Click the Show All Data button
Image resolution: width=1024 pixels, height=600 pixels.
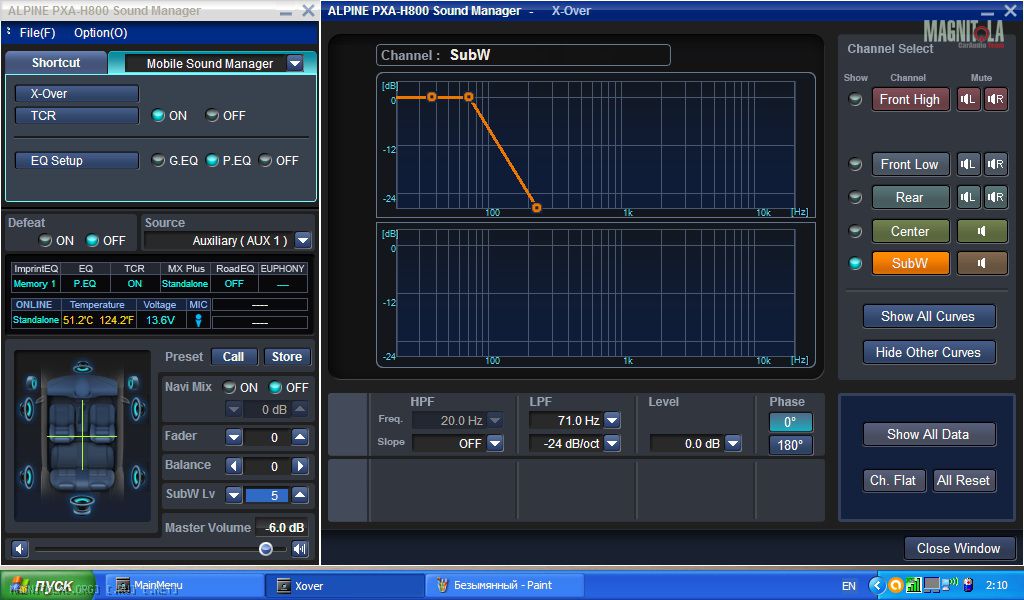[929, 434]
